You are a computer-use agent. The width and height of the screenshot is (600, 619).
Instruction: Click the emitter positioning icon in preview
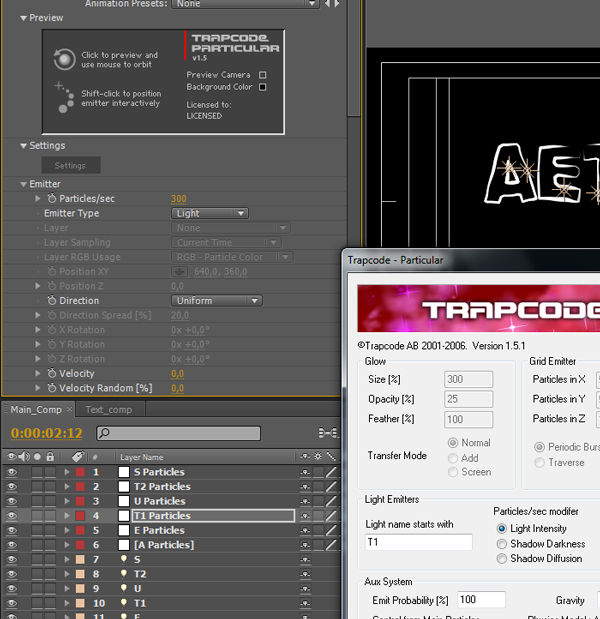[64, 97]
